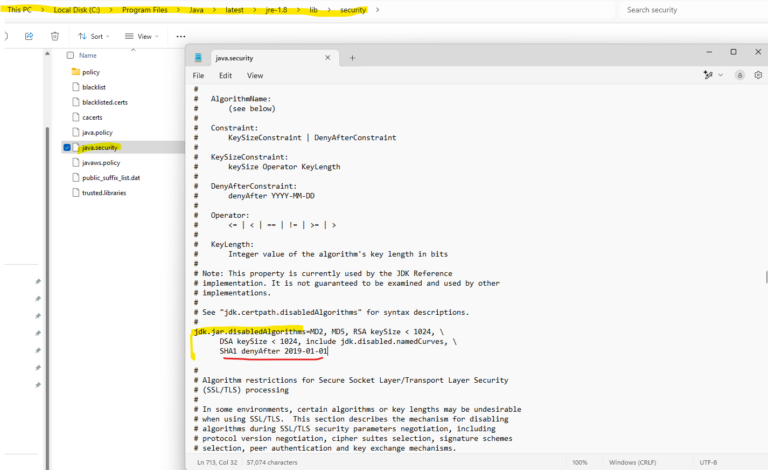
Task: Add a new Notepad tab with plus button
Action: click(352, 57)
